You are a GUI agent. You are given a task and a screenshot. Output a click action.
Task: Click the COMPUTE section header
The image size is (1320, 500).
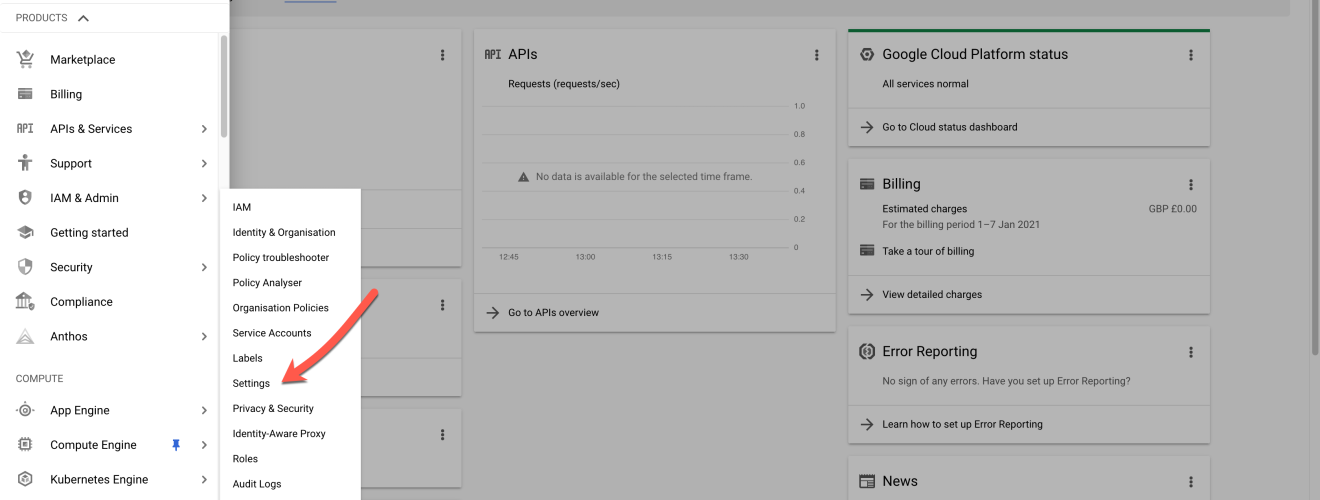(39, 379)
